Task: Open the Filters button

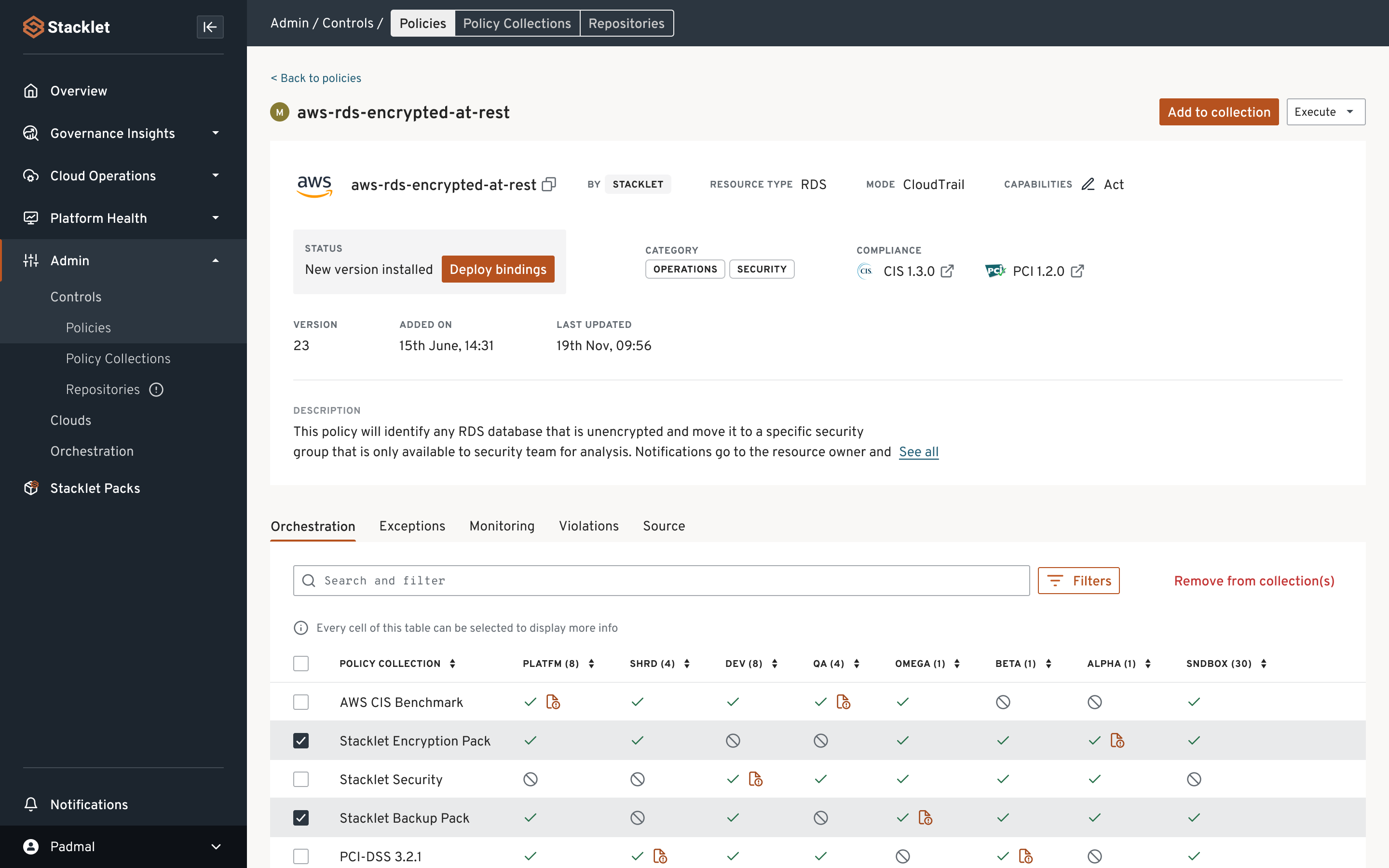Action: click(x=1078, y=581)
